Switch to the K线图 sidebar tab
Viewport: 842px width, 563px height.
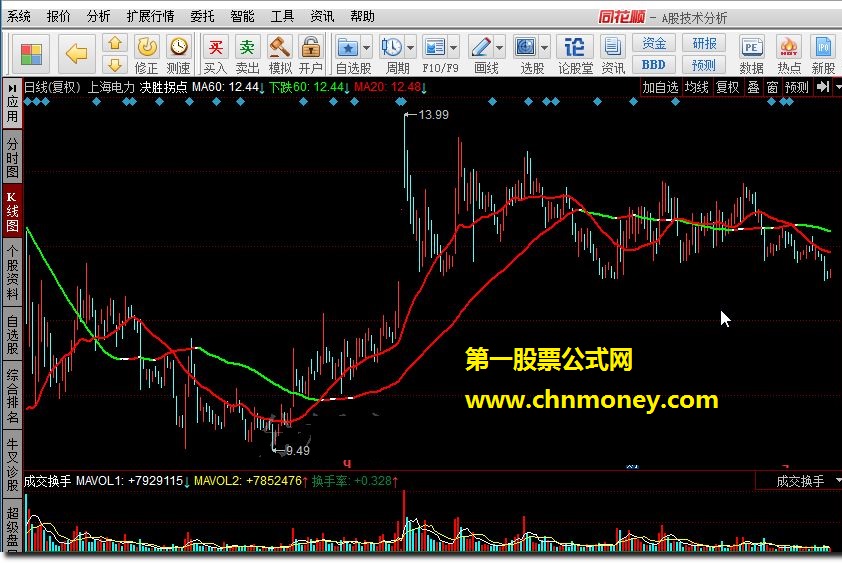pos(12,211)
